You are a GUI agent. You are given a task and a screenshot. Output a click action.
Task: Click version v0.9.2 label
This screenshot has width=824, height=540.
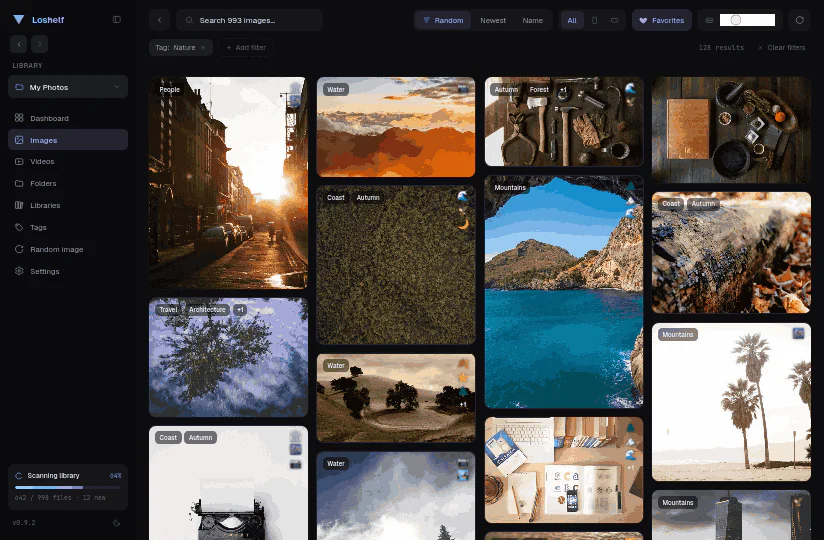24,523
